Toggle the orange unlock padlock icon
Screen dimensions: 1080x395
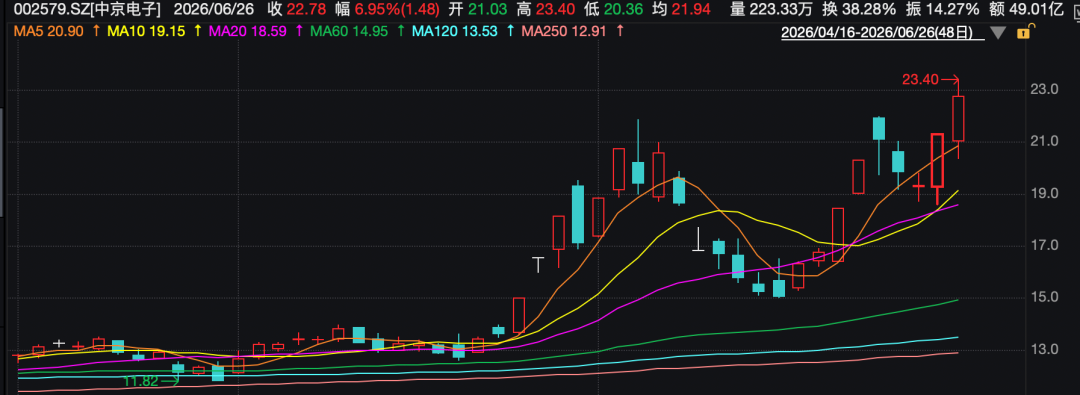coord(1026,32)
